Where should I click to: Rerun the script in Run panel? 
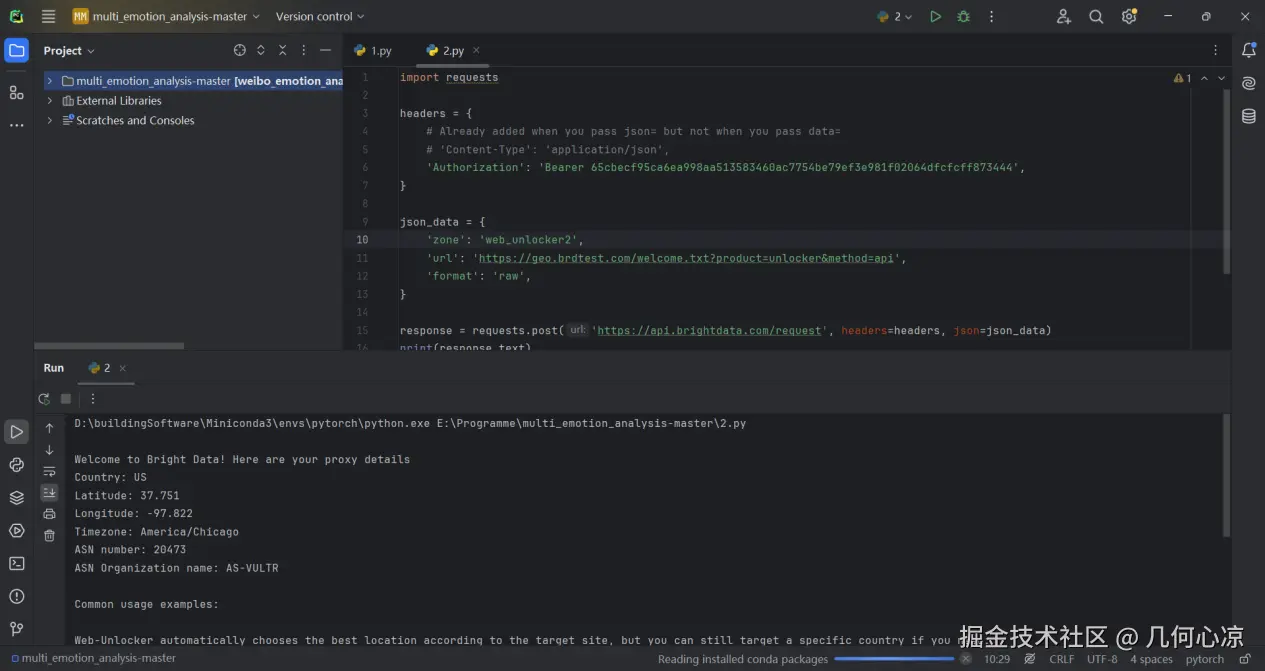tap(44, 399)
